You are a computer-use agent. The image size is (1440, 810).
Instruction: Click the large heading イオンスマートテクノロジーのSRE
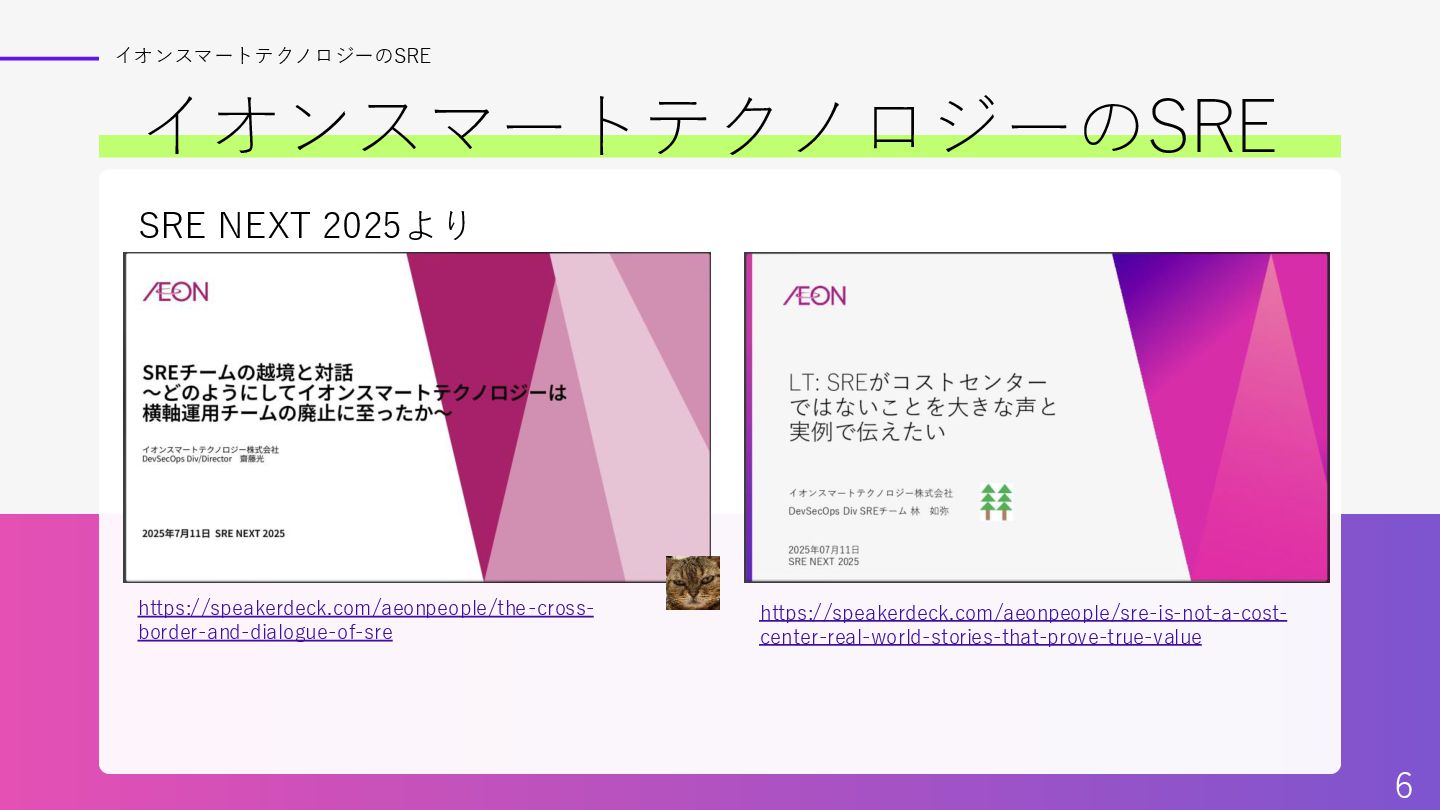[x=710, y=125]
